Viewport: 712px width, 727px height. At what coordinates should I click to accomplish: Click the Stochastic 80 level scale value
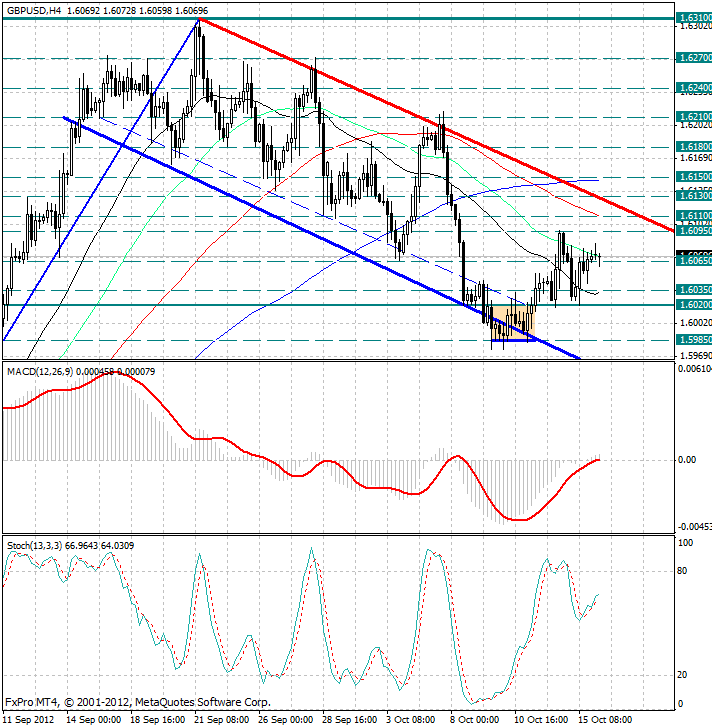point(682,571)
